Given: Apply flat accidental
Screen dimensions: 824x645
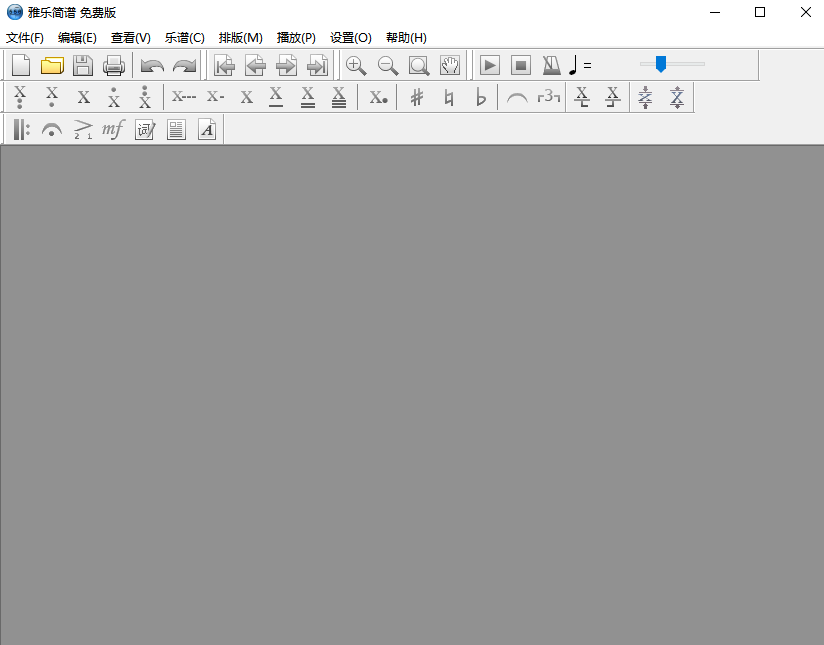Looking at the screenshot, I should (480, 97).
